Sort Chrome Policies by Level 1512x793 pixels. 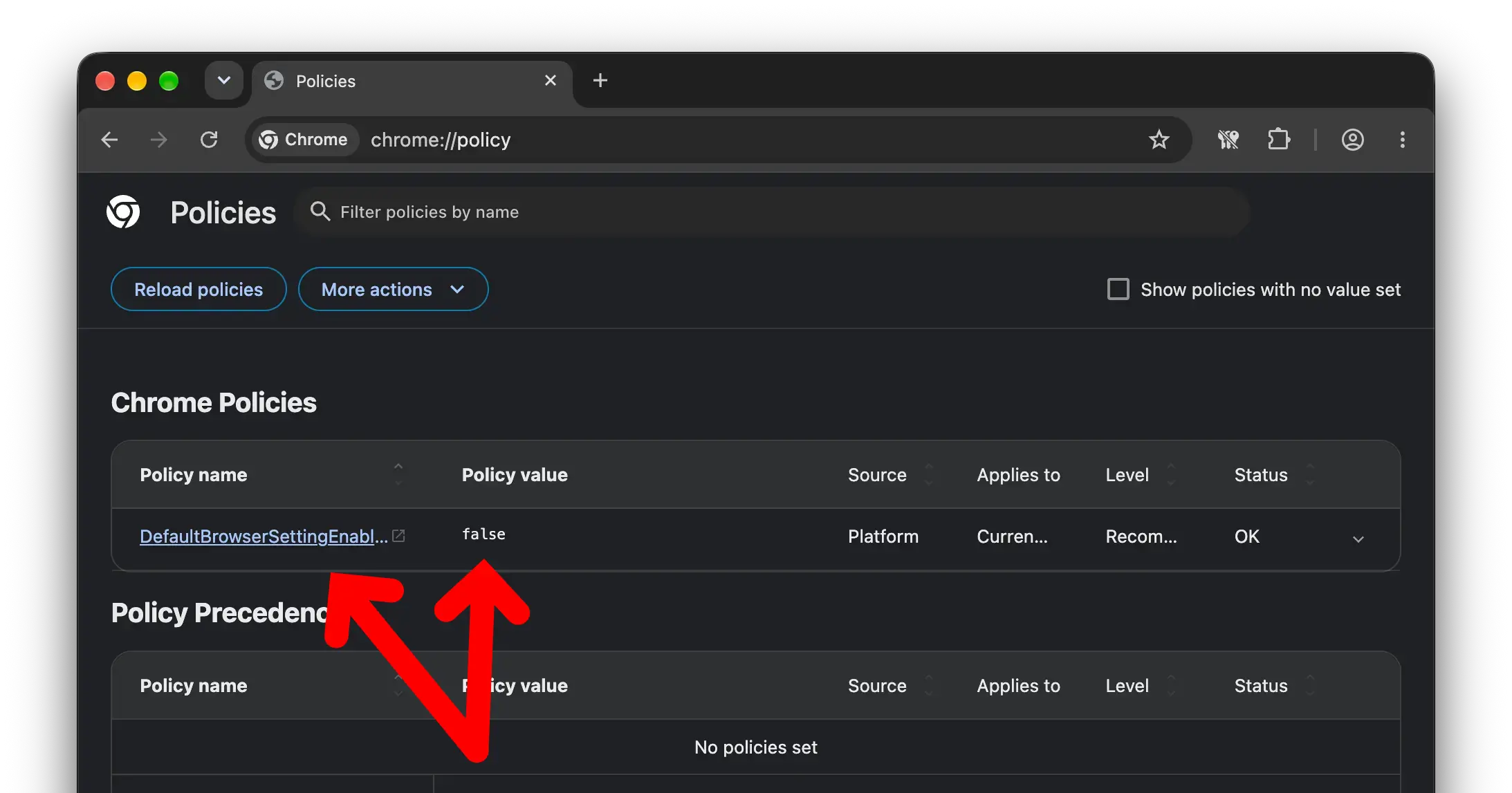pyautogui.click(x=1171, y=474)
